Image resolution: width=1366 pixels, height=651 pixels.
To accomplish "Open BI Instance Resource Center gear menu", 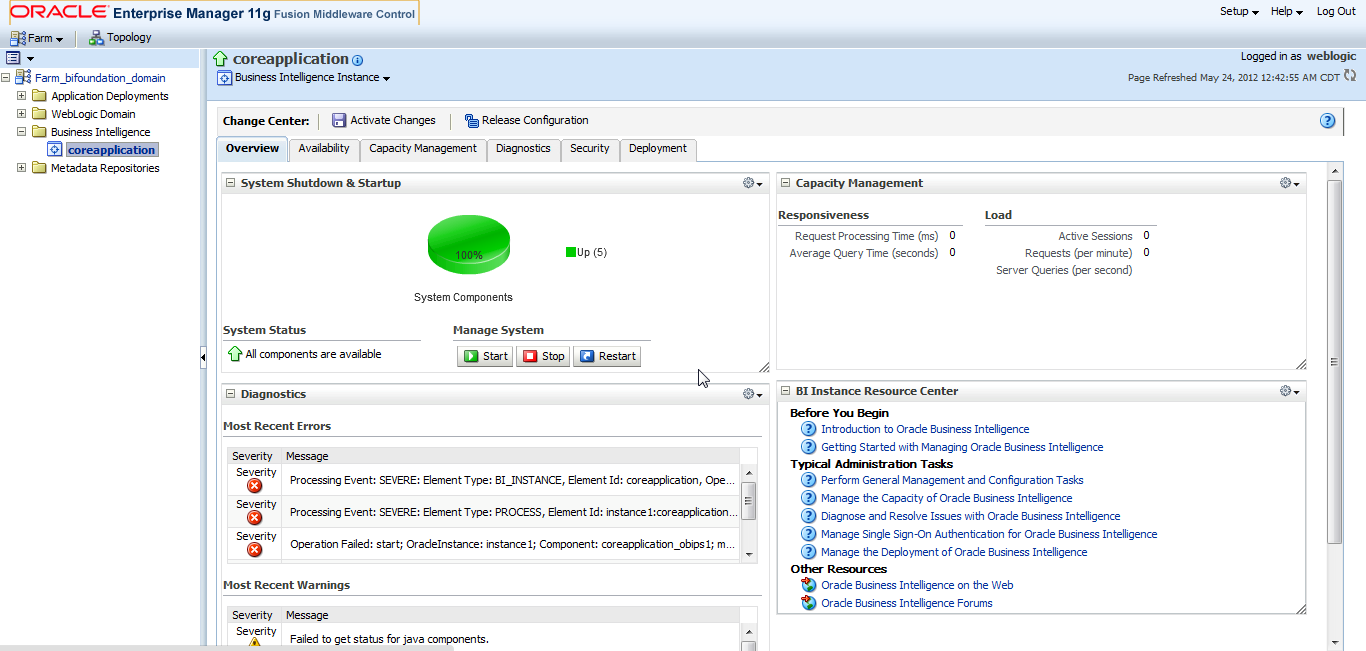I will (1289, 391).
